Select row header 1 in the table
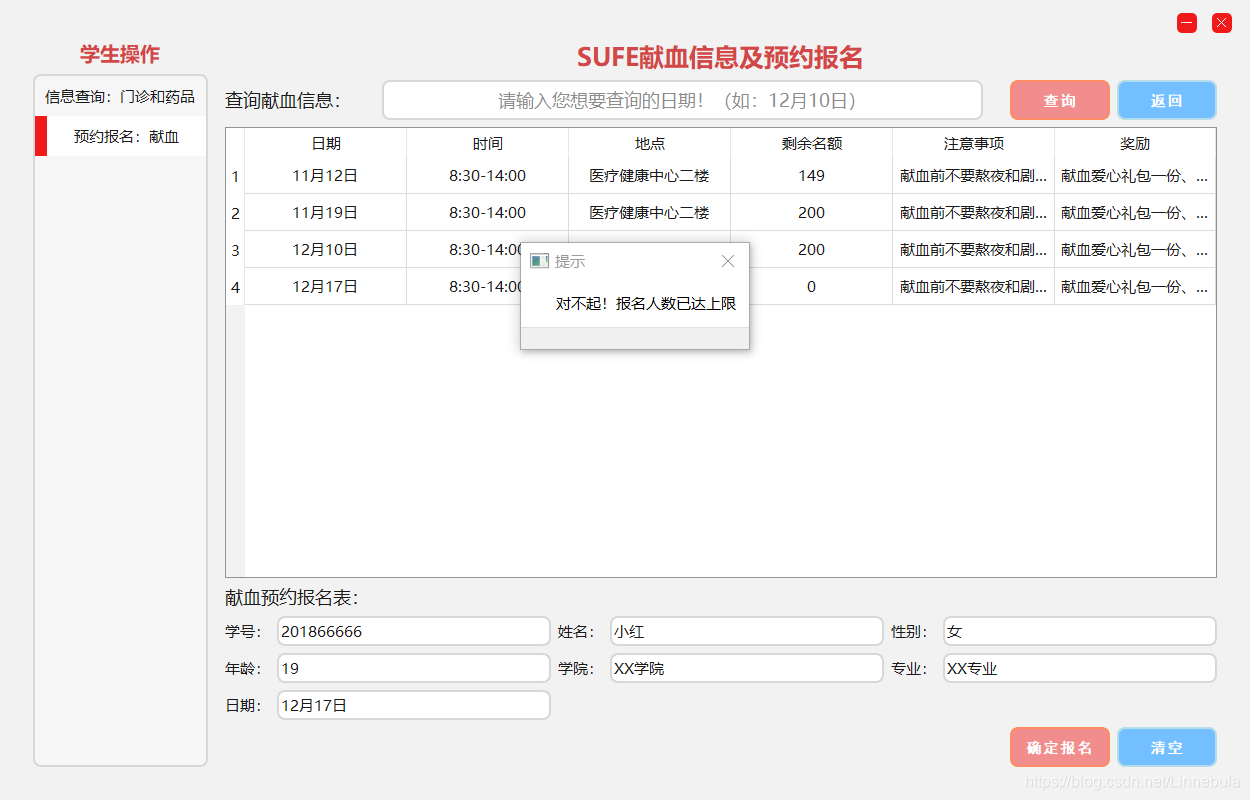Image resolution: width=1250 pixels, height=800 pixels. pyautogui.click(x=235, y=176)
